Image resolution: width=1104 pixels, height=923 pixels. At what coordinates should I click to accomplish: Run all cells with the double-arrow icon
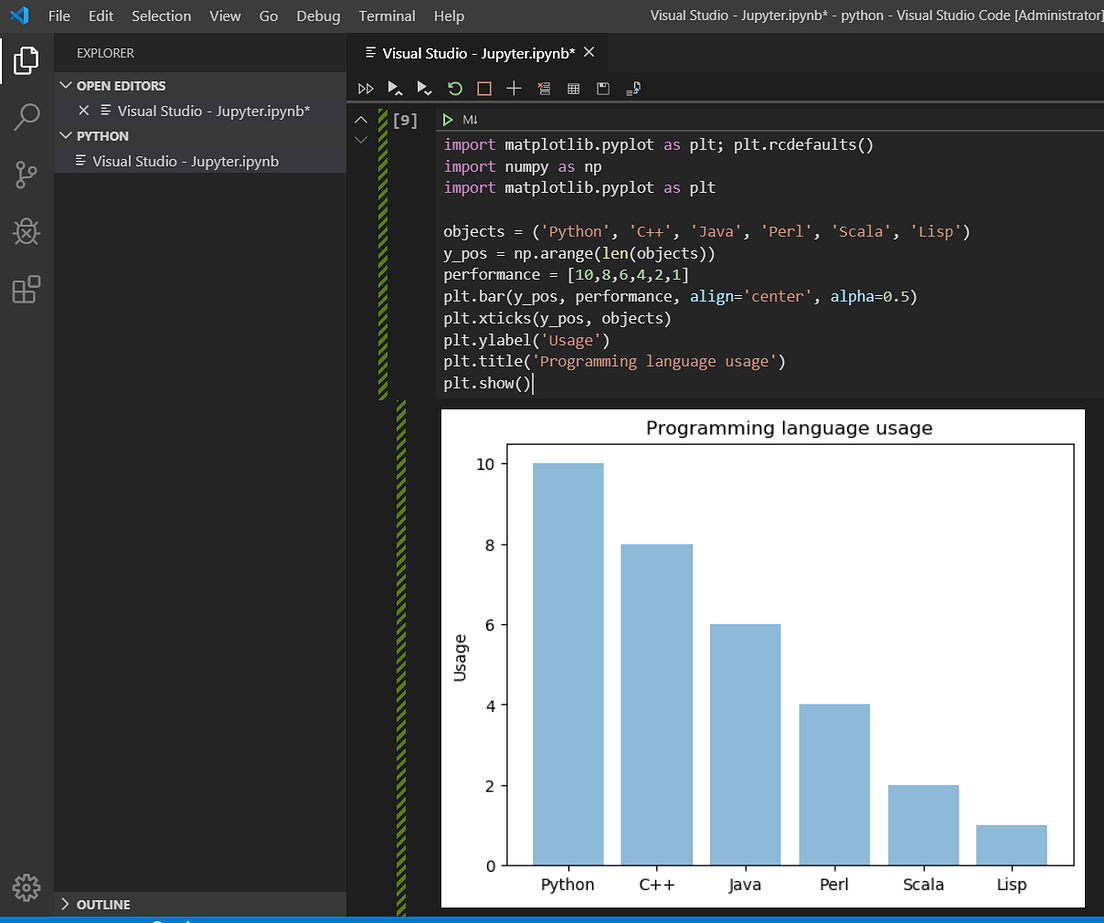coord(365,88)
